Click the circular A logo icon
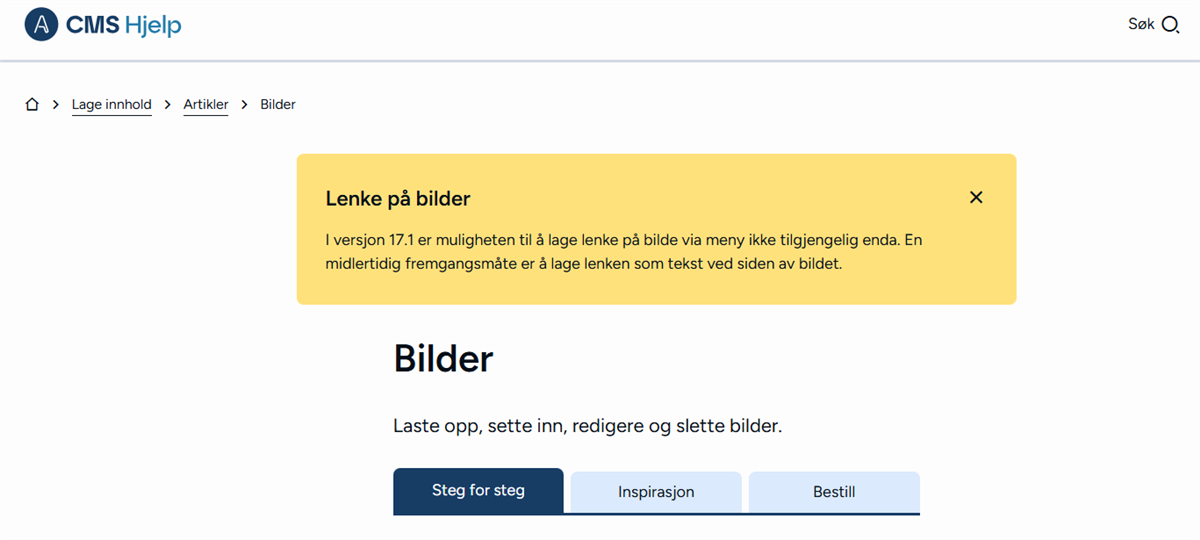Screen dimensions: 1200x540 tap(41, 25)
